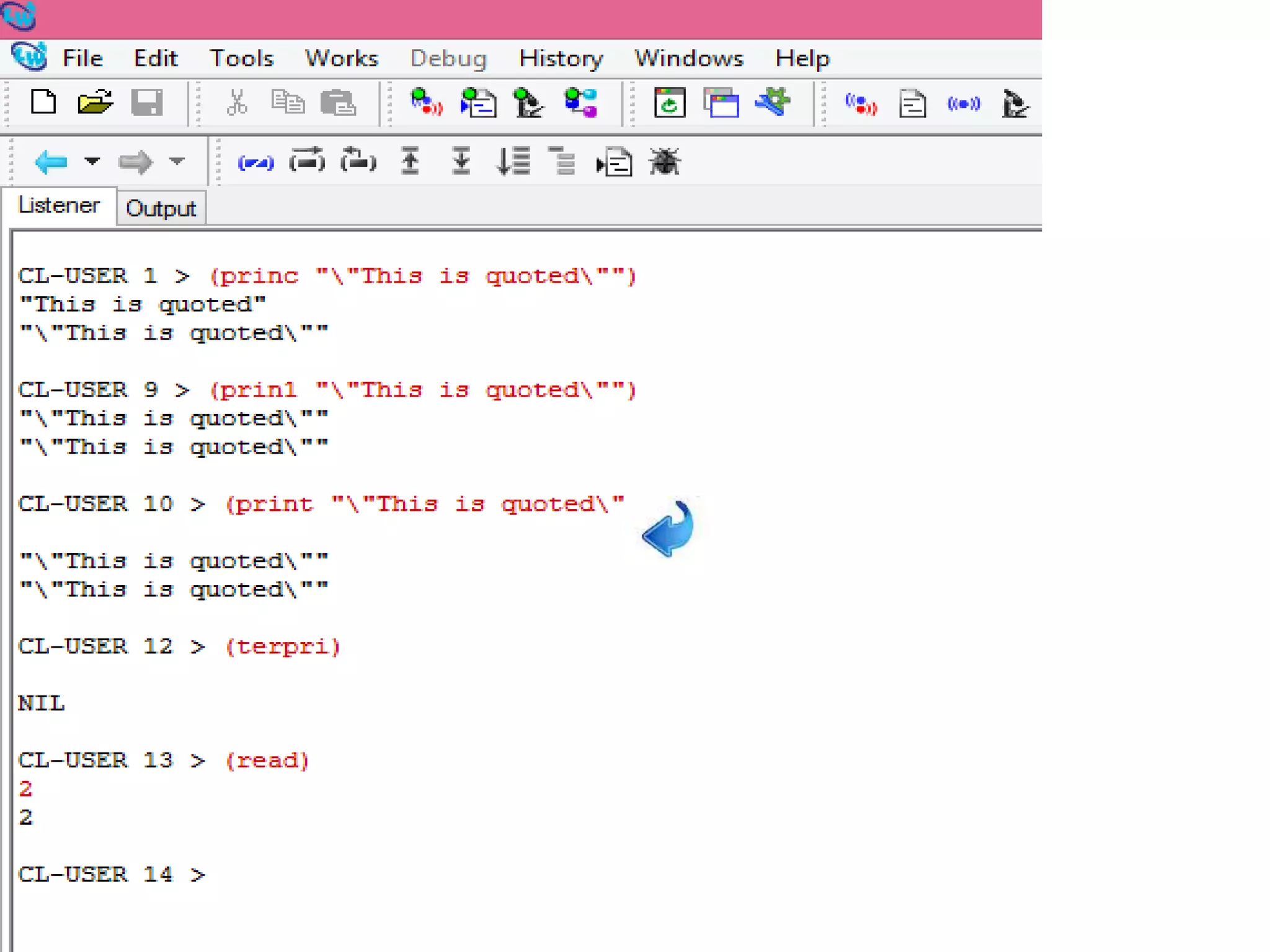Screen dimensions: 1270x952
Task: Click the blue curved arrow graphic
Action: (670, 527)
